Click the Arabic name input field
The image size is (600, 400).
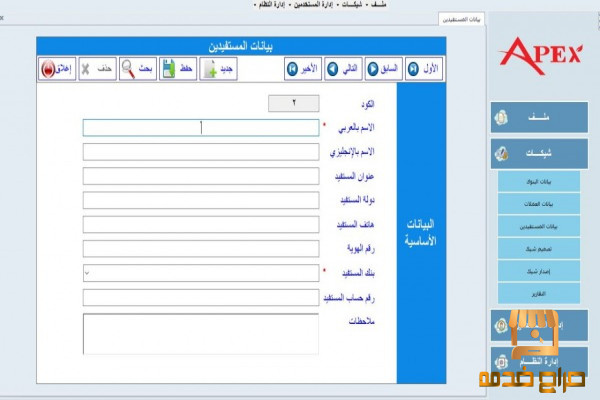pyautogui.click(x=200, y=127)
